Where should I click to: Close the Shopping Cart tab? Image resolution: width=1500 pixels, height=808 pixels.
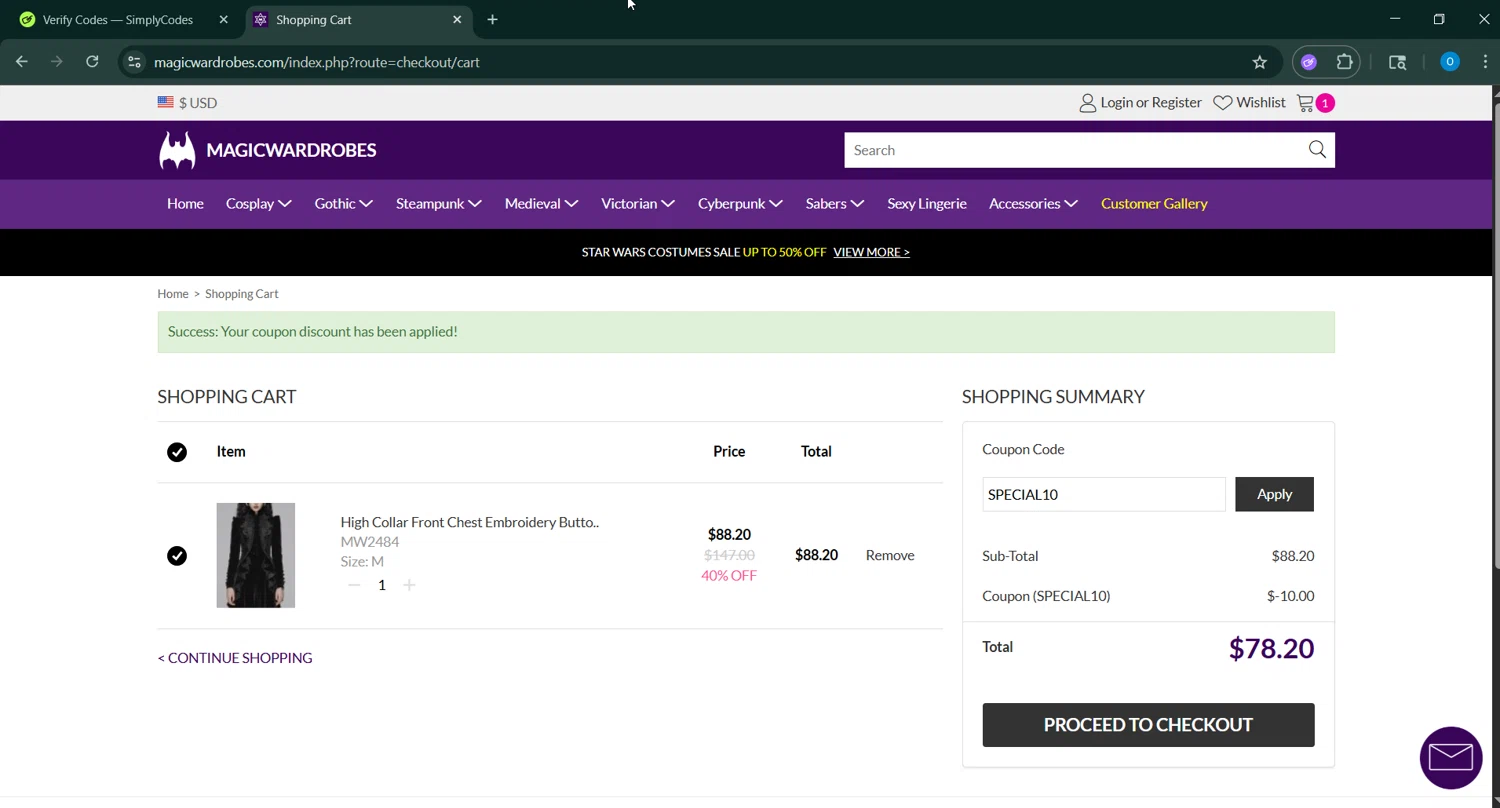click(457, 19)
